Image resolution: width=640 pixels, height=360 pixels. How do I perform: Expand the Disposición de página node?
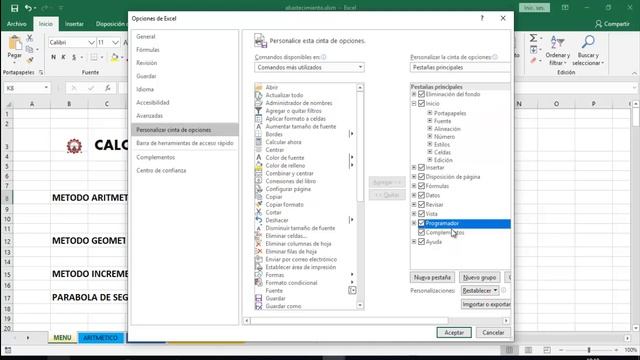pos(414,177)
